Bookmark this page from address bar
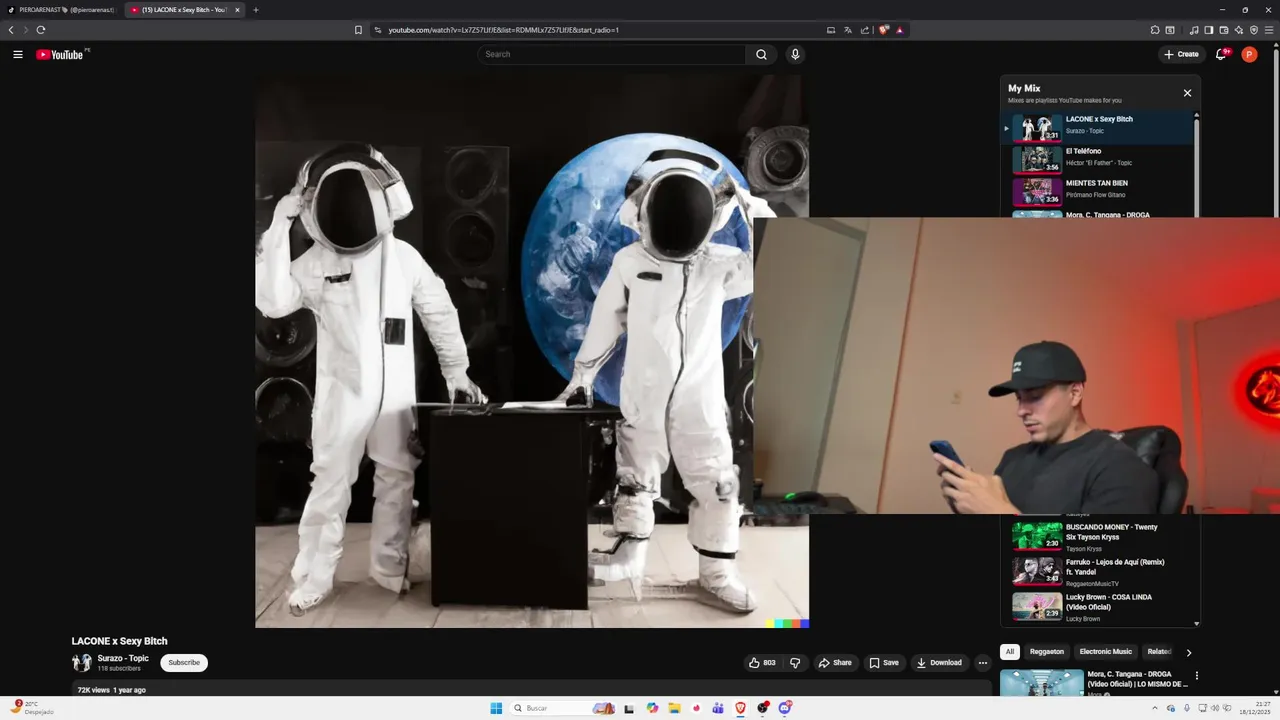1280x720 pixels. click(358, 30)
